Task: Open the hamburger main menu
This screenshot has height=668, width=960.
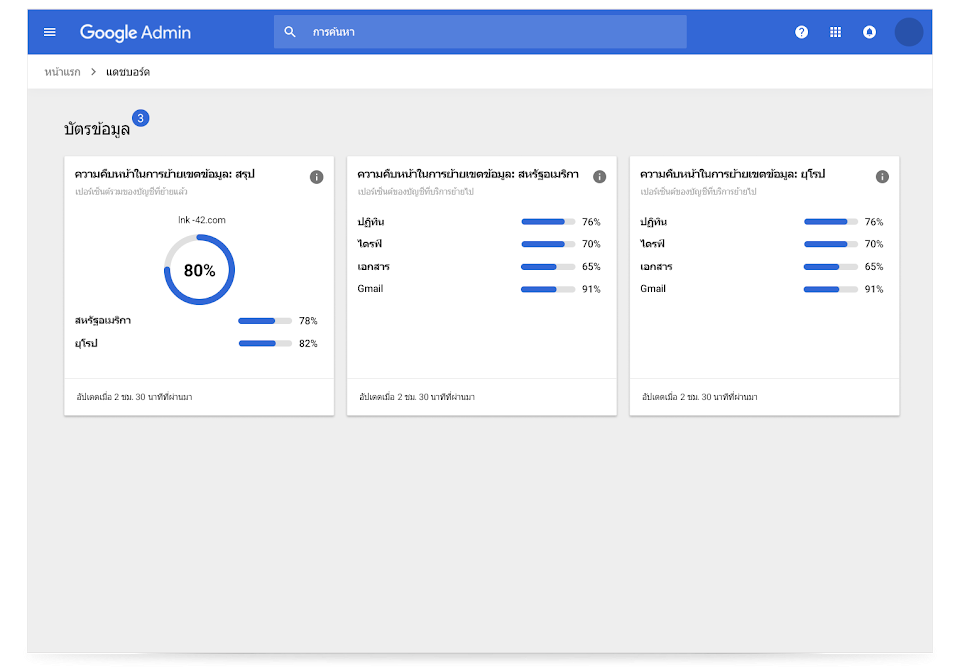Action: click(50, 32)
